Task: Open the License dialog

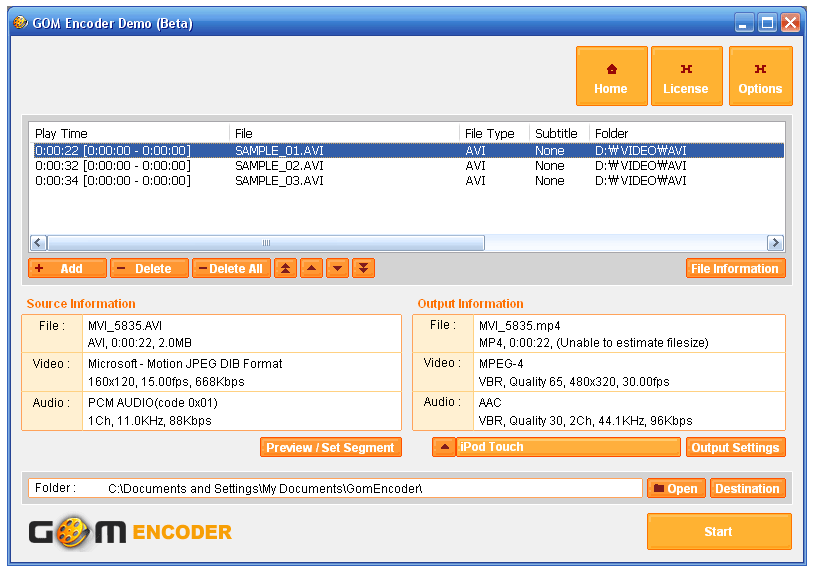Action: click(686, 76)
